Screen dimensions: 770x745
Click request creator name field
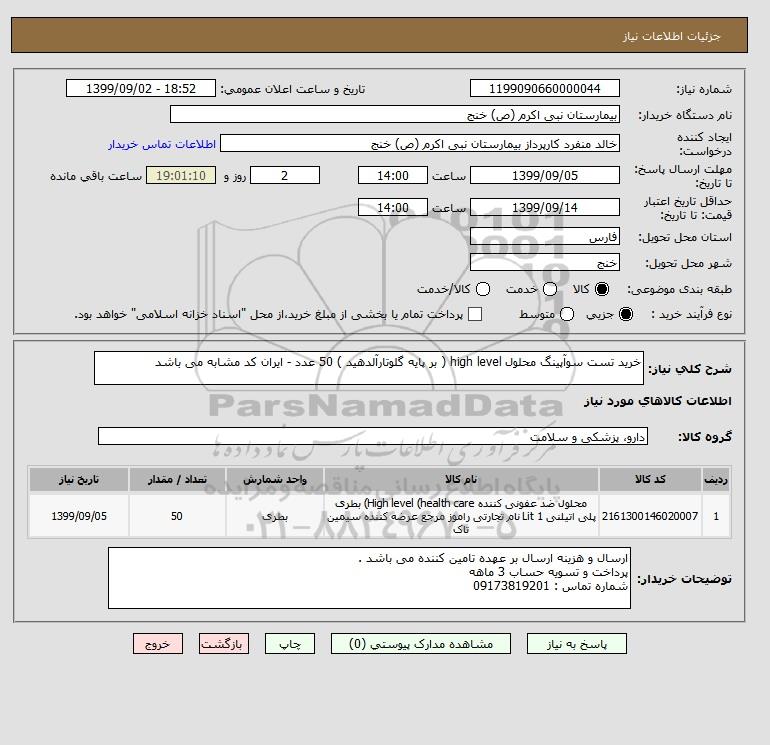pyautogui.click(x=420, y=144)
